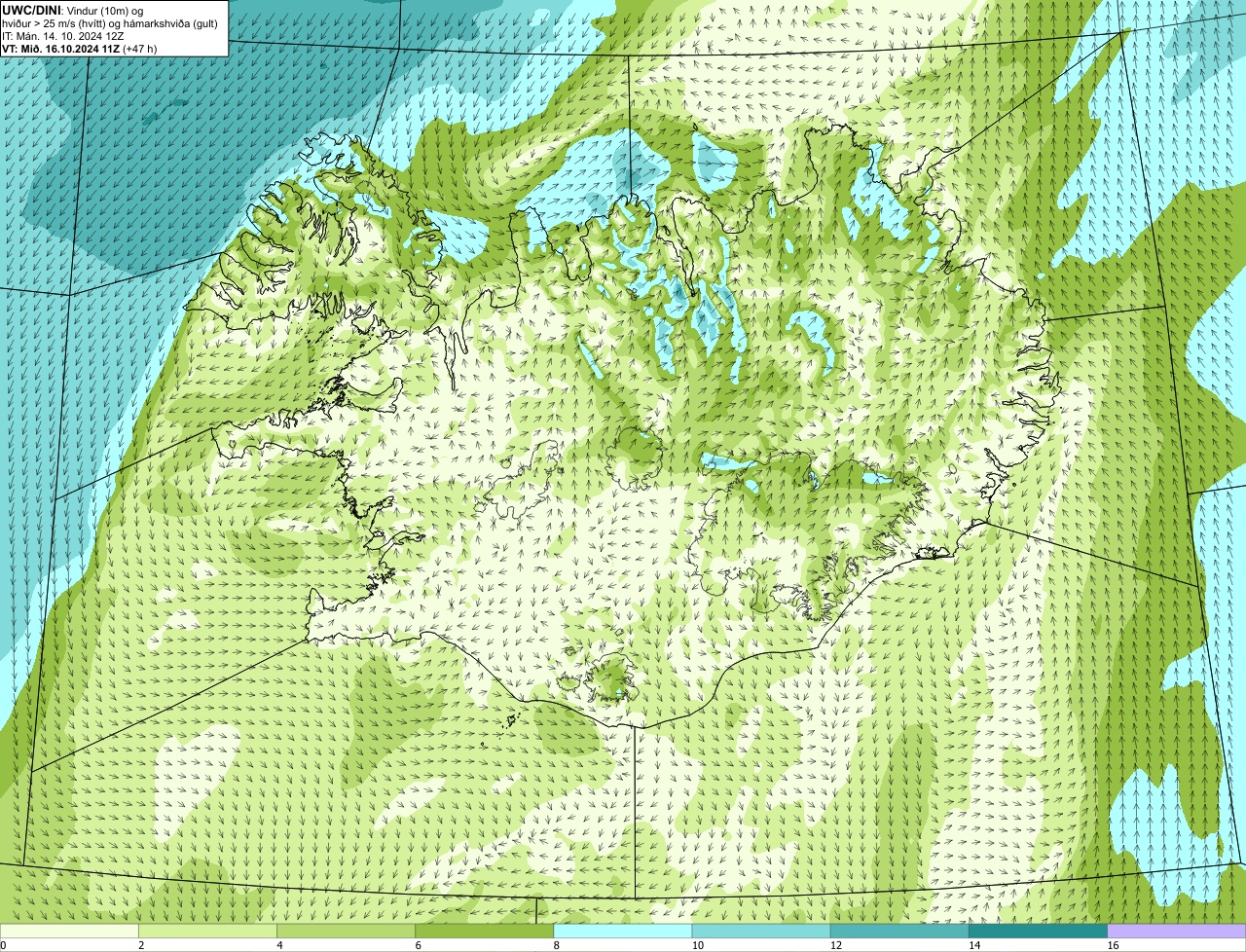This screenshot has width=1246, height=952.
Task: Click the pale cyan 8–10 m/s legend swatch
Action: tap(623, 931)
